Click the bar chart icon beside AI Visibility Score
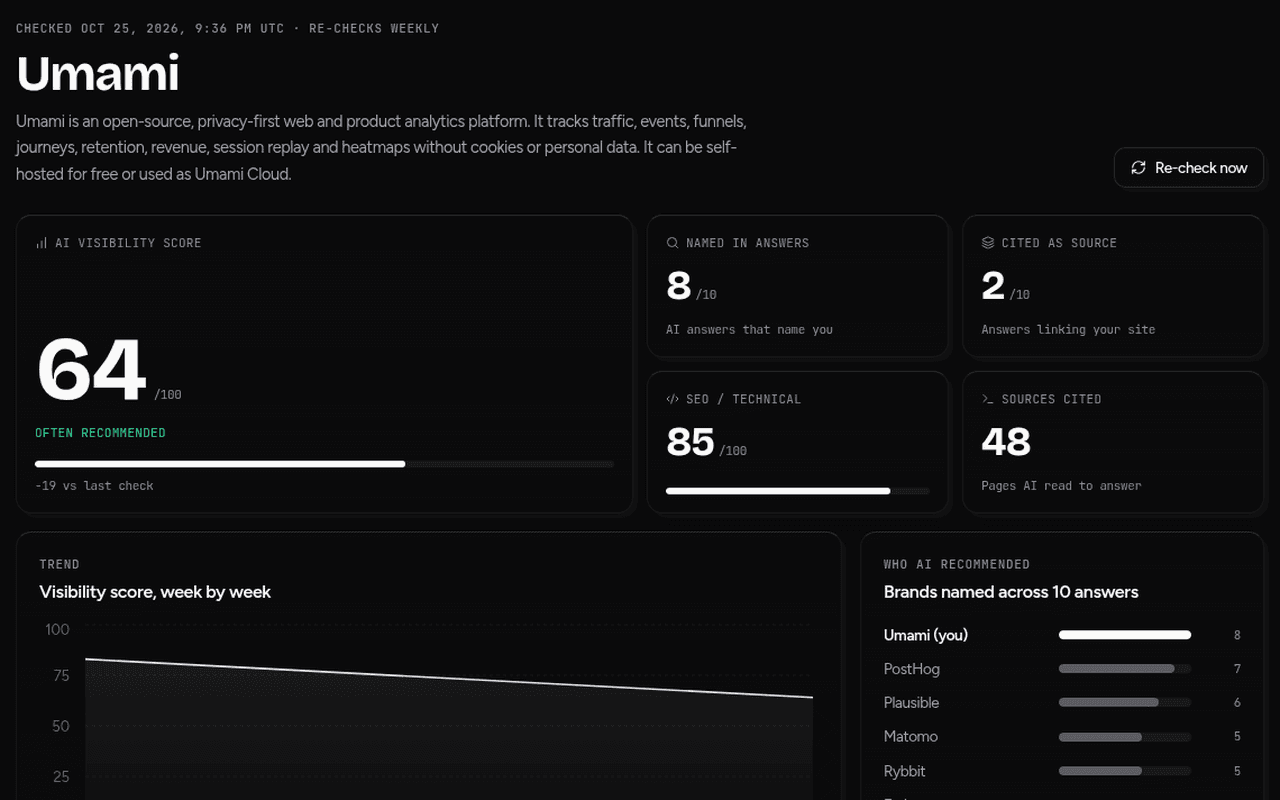The width and height of the screenshot is (1280, 800). (x=41, y=243)
